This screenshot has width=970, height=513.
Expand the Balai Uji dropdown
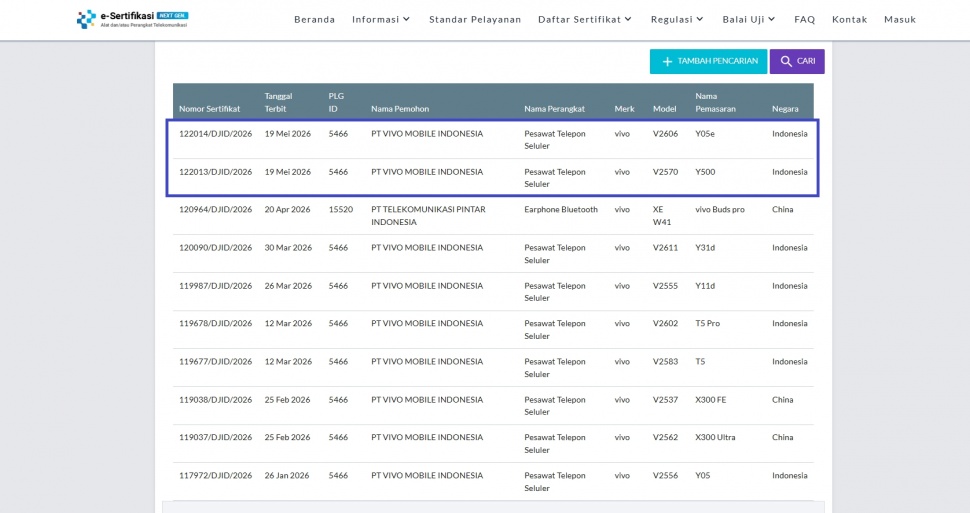pos(749,19)
